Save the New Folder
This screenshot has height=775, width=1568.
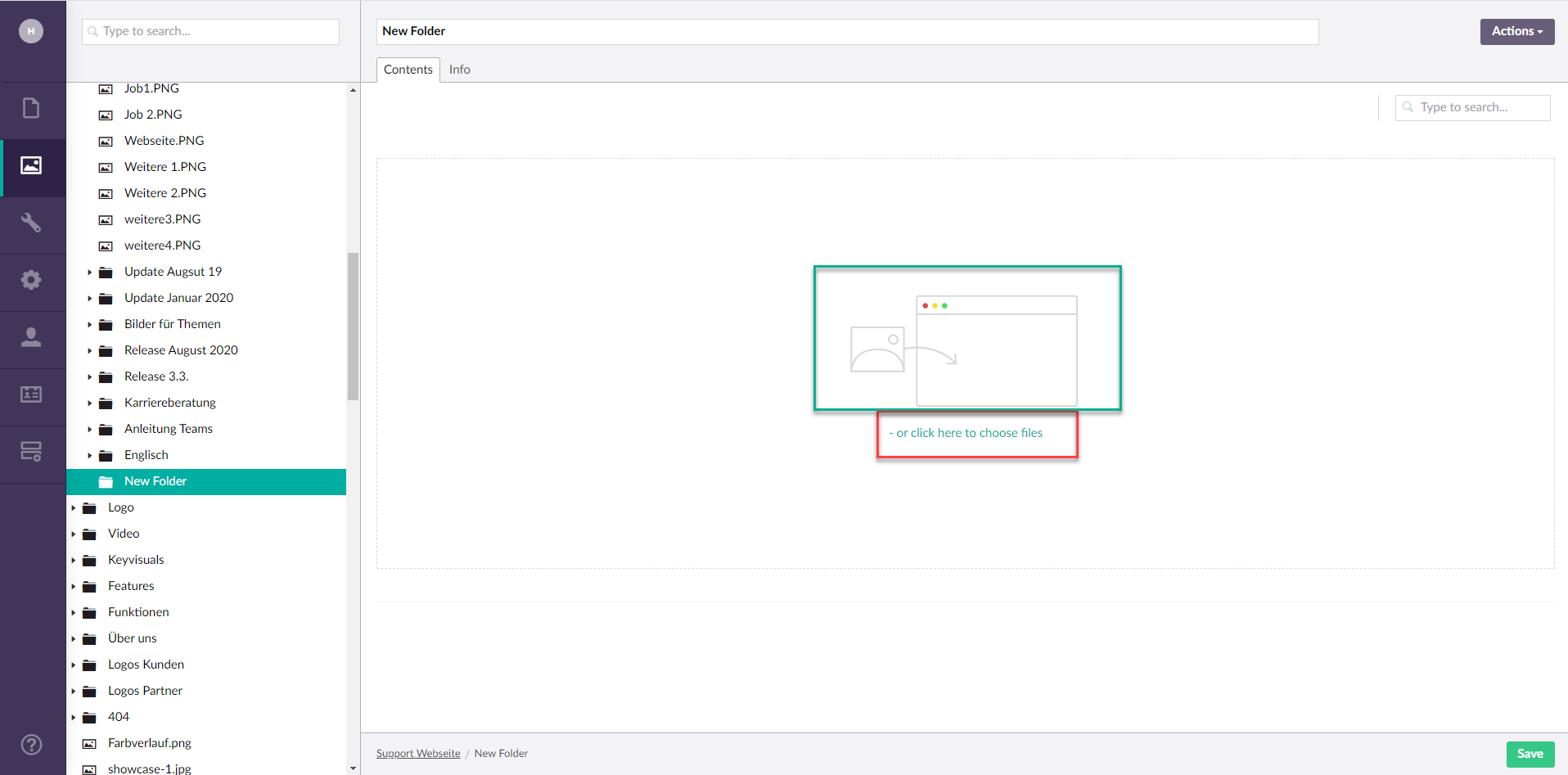[1530, 754]
